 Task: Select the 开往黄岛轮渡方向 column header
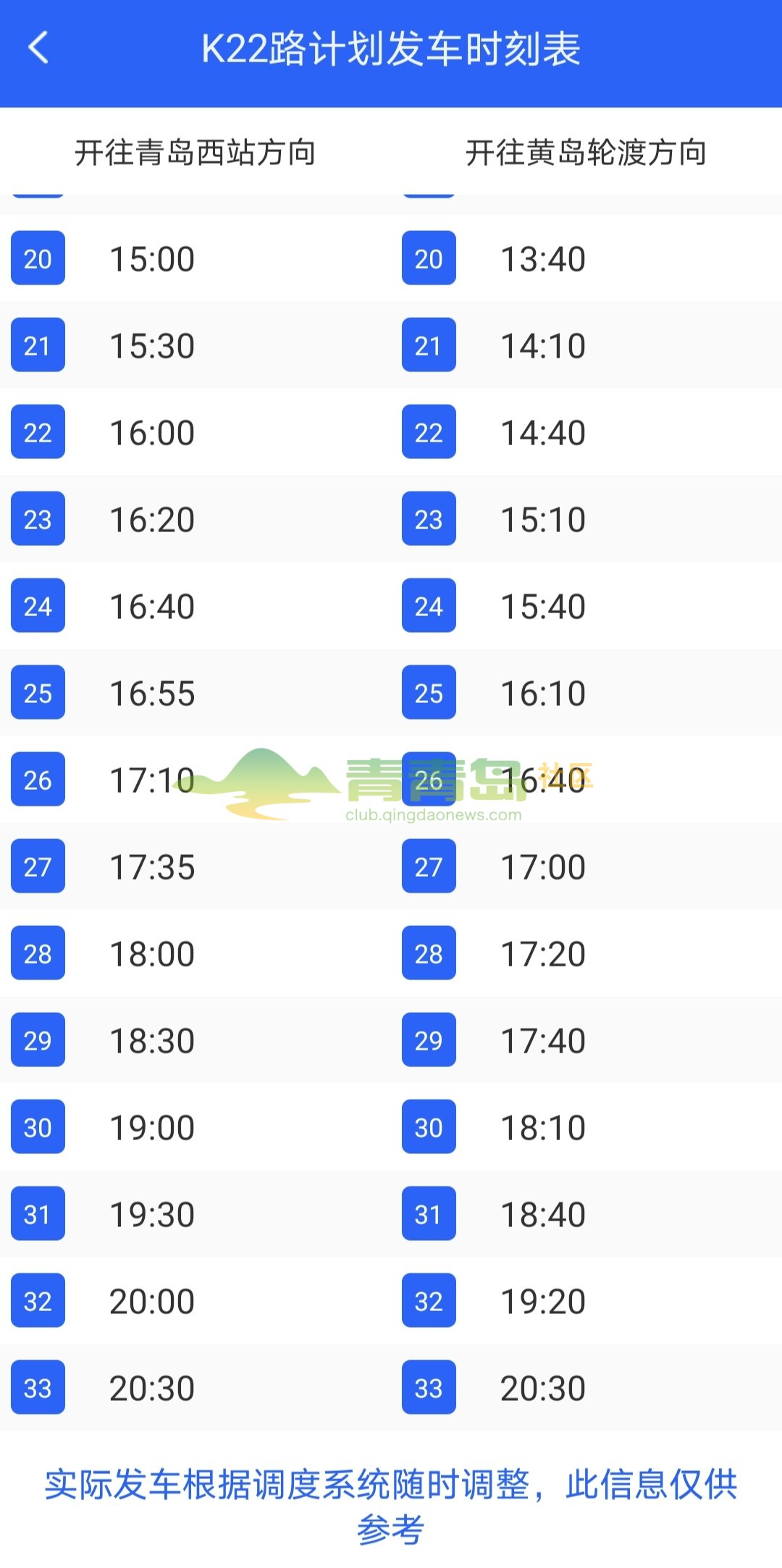(586, 152)
